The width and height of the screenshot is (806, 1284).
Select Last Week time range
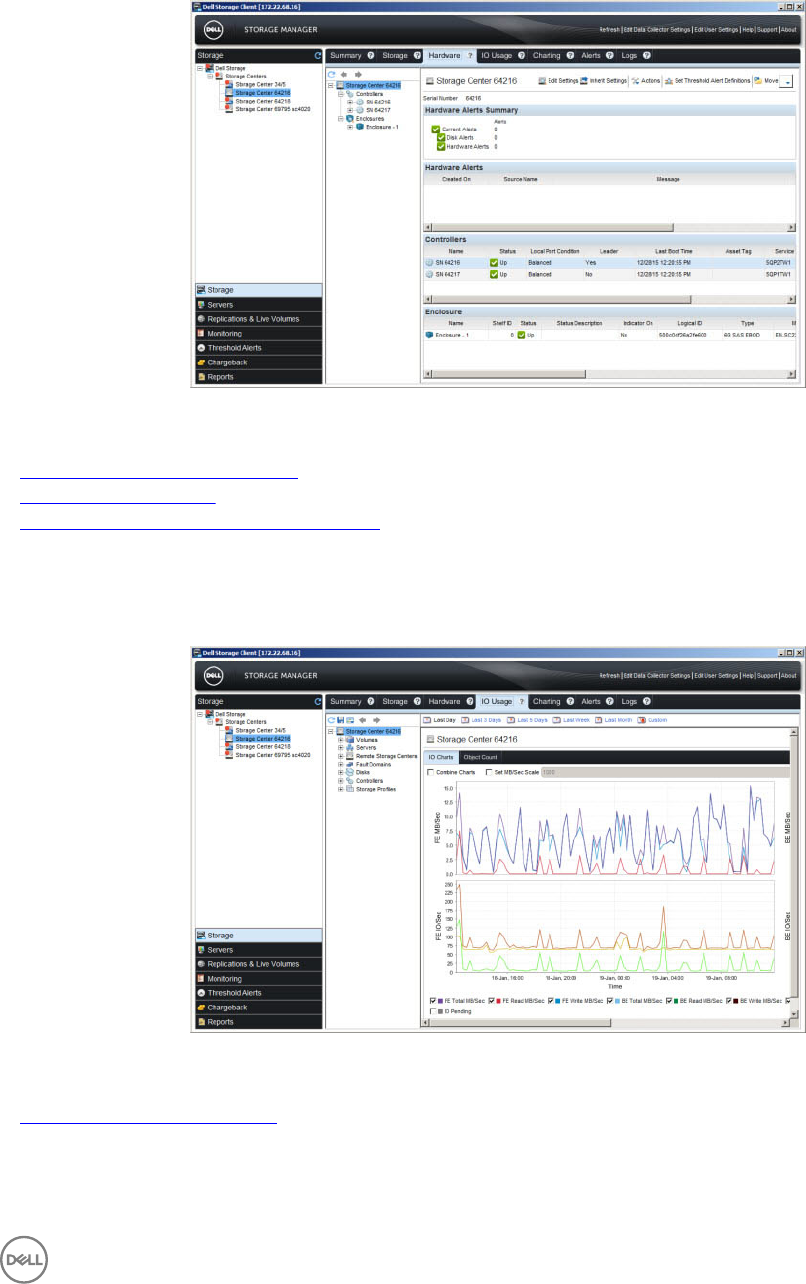(x=571, y=719)
